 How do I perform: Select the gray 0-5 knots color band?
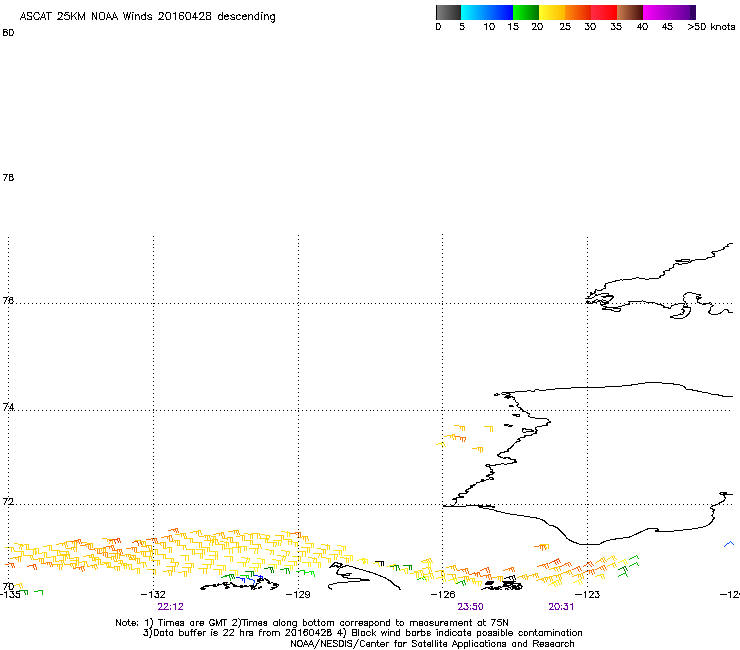tap(448, 12)
